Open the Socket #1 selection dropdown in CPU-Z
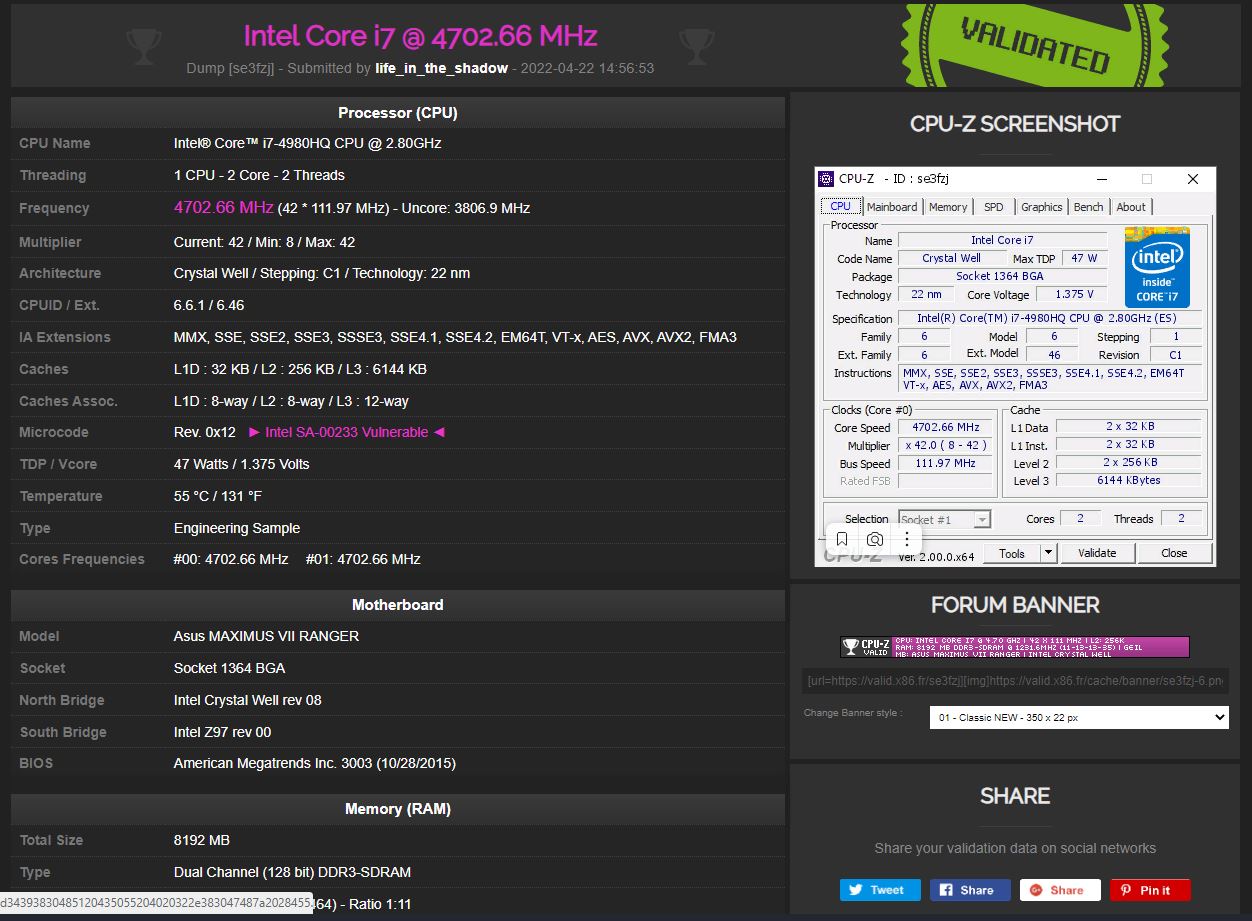Viewport: 1252px width, 921px height. 944,519
